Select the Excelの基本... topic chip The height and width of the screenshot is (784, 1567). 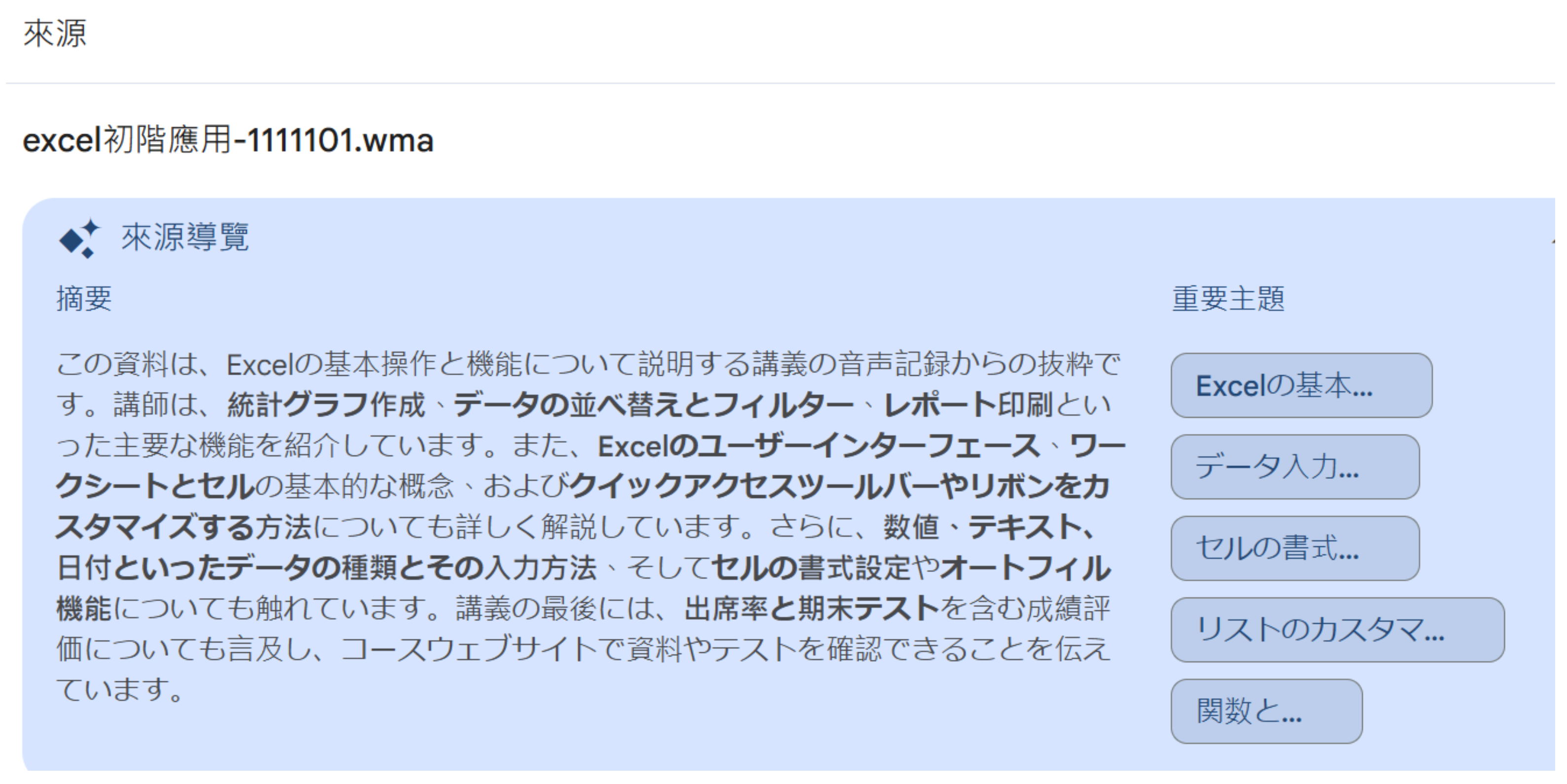point(1301,385)
